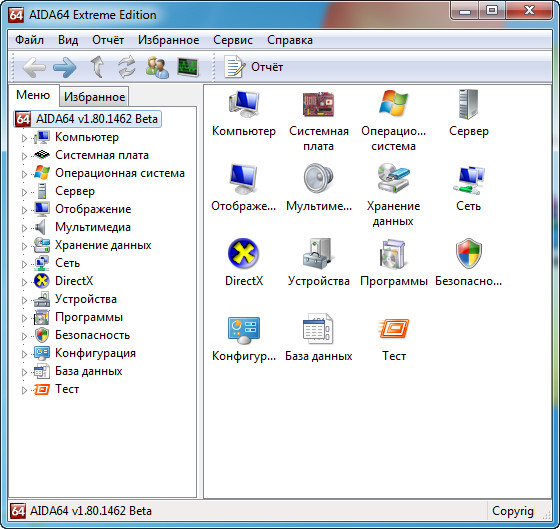Click the refresh arrows toolbar icon

(127, 67)
